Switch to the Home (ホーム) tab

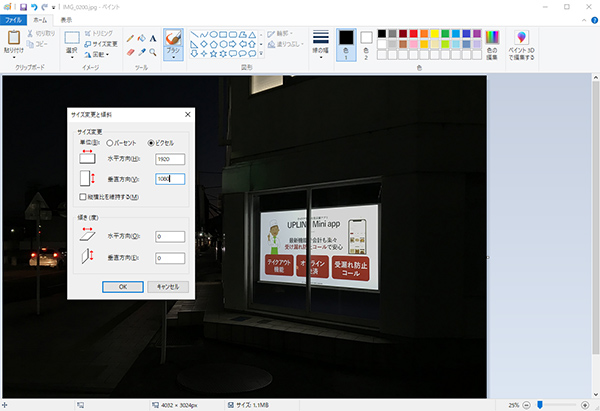40,20
